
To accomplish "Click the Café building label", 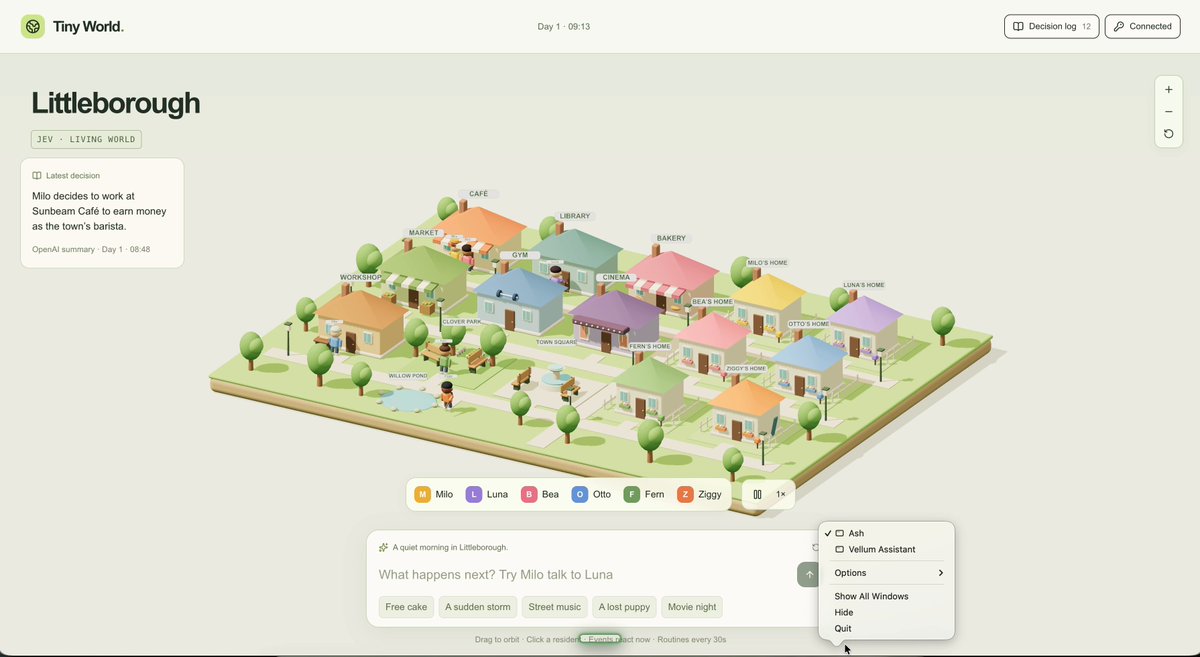I will (478, 194).
